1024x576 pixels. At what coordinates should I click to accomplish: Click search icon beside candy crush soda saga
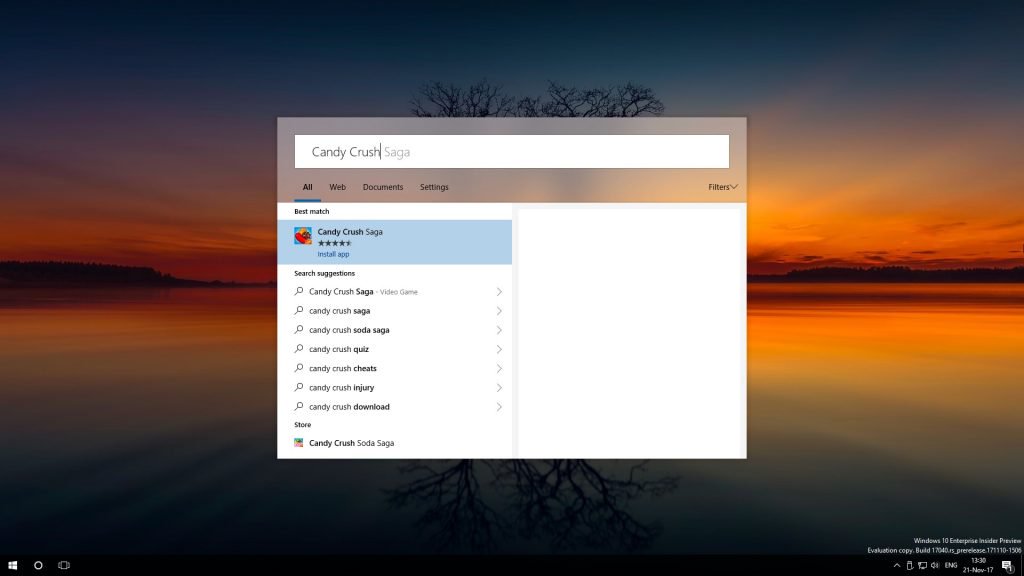click(298, 329)
